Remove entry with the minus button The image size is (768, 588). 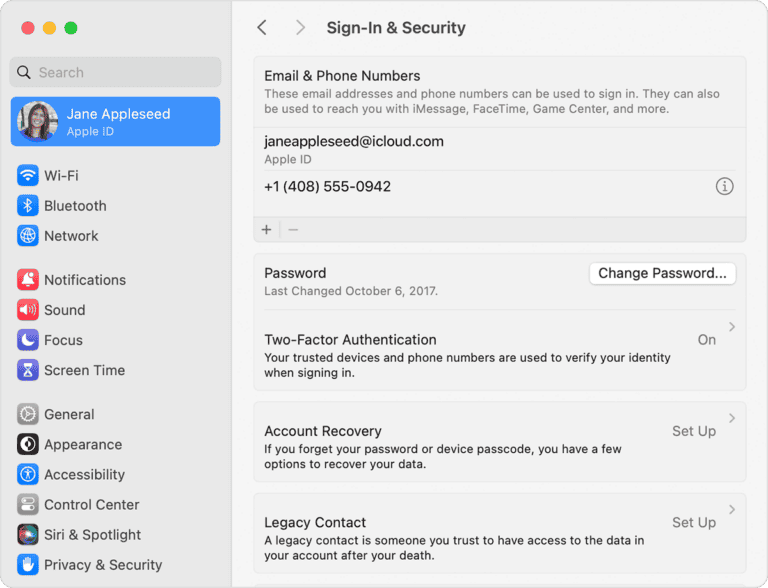point(293,229)
